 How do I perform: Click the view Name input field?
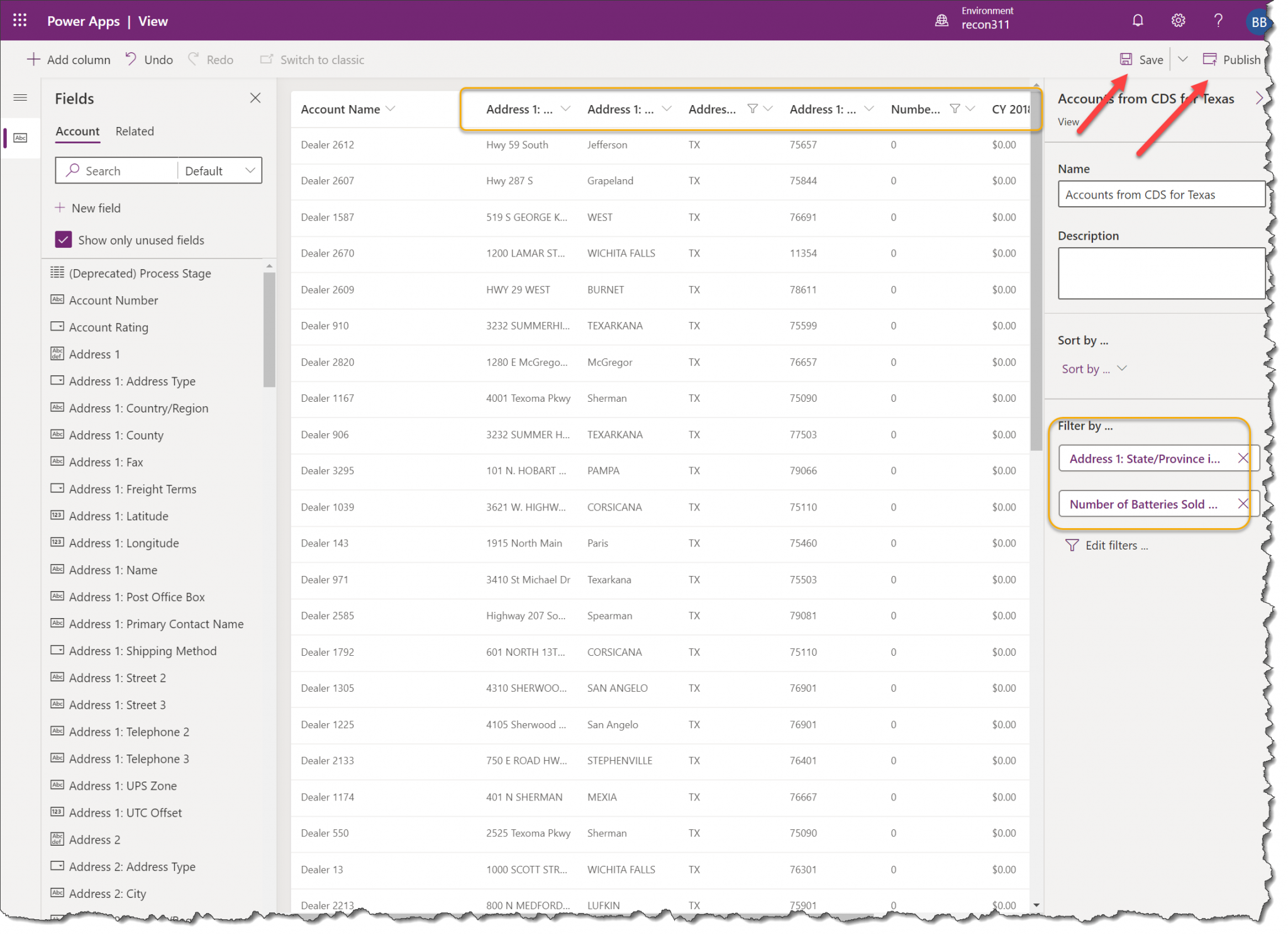coord(1160,194)
